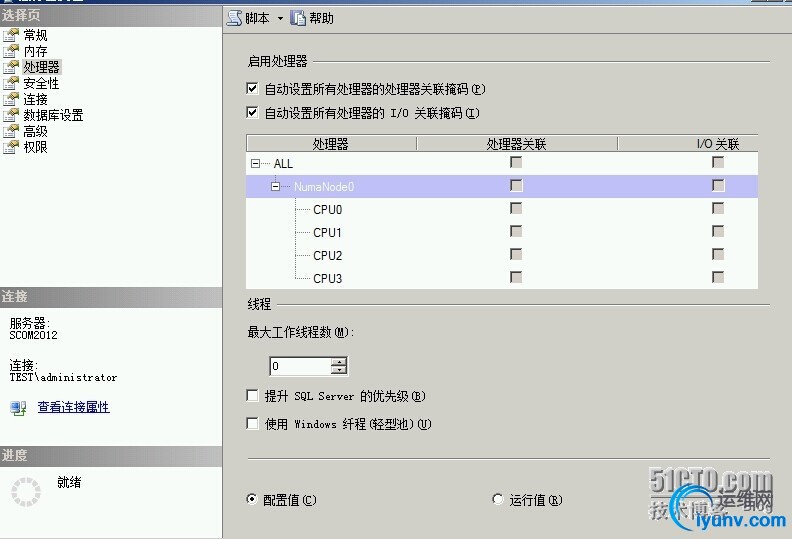Increase max worker threads with up arrow
792x539 pixels.
click(339, 362)
